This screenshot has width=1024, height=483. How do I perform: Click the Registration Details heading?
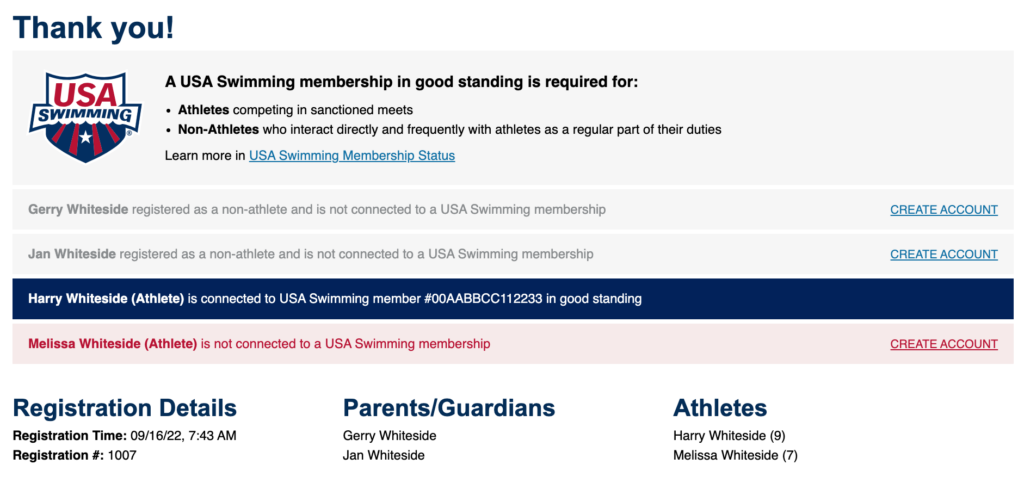coord(125,408)
